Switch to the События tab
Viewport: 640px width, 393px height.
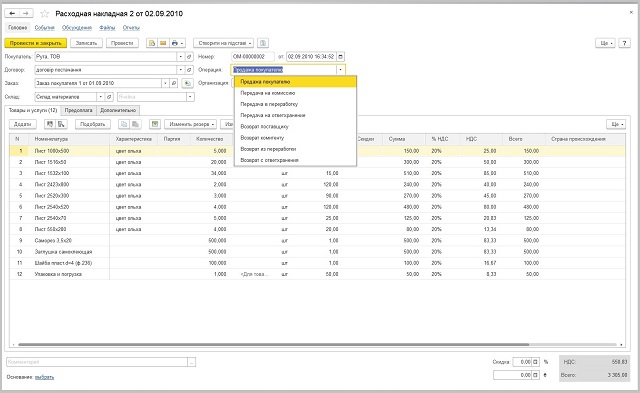click(44, 28)
